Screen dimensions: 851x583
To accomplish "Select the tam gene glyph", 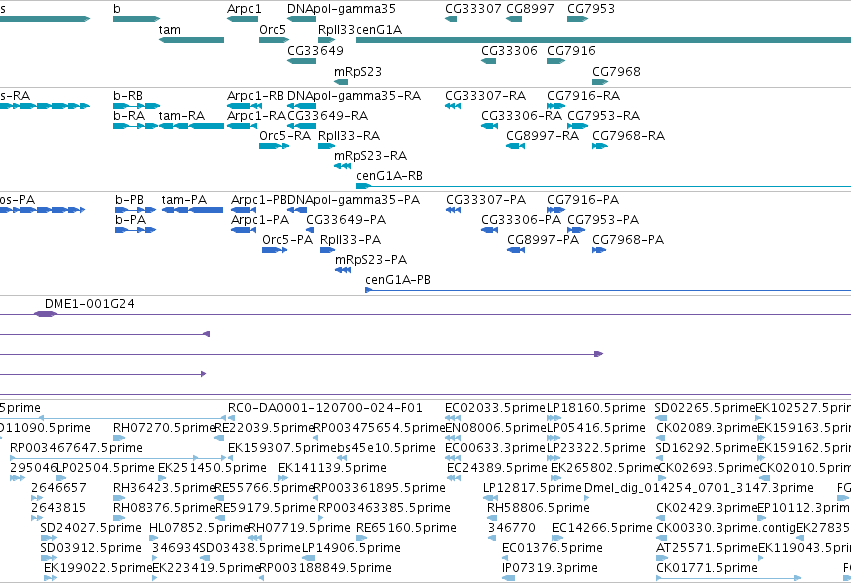I will (191, 40).
